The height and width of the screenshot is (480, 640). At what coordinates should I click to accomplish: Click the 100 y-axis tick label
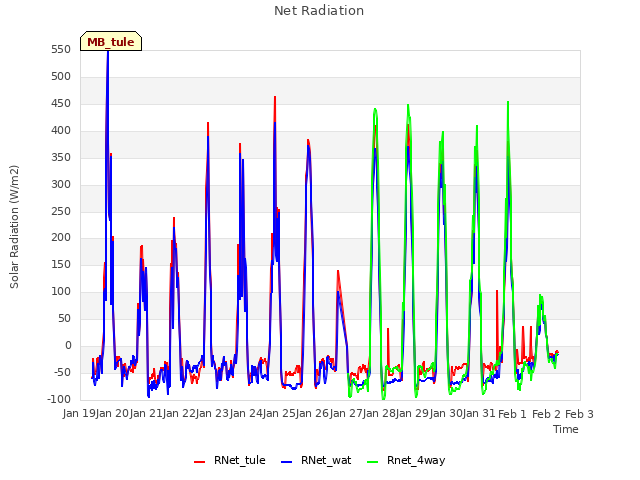[61, 291]
